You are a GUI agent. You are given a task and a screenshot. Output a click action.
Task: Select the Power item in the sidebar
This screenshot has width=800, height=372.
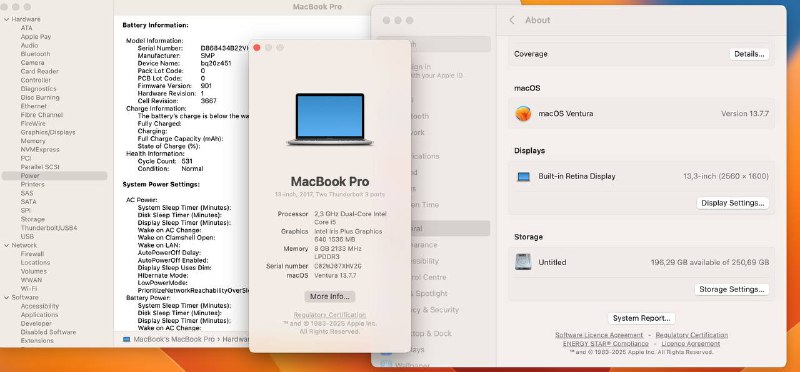(x=55, y=176)
